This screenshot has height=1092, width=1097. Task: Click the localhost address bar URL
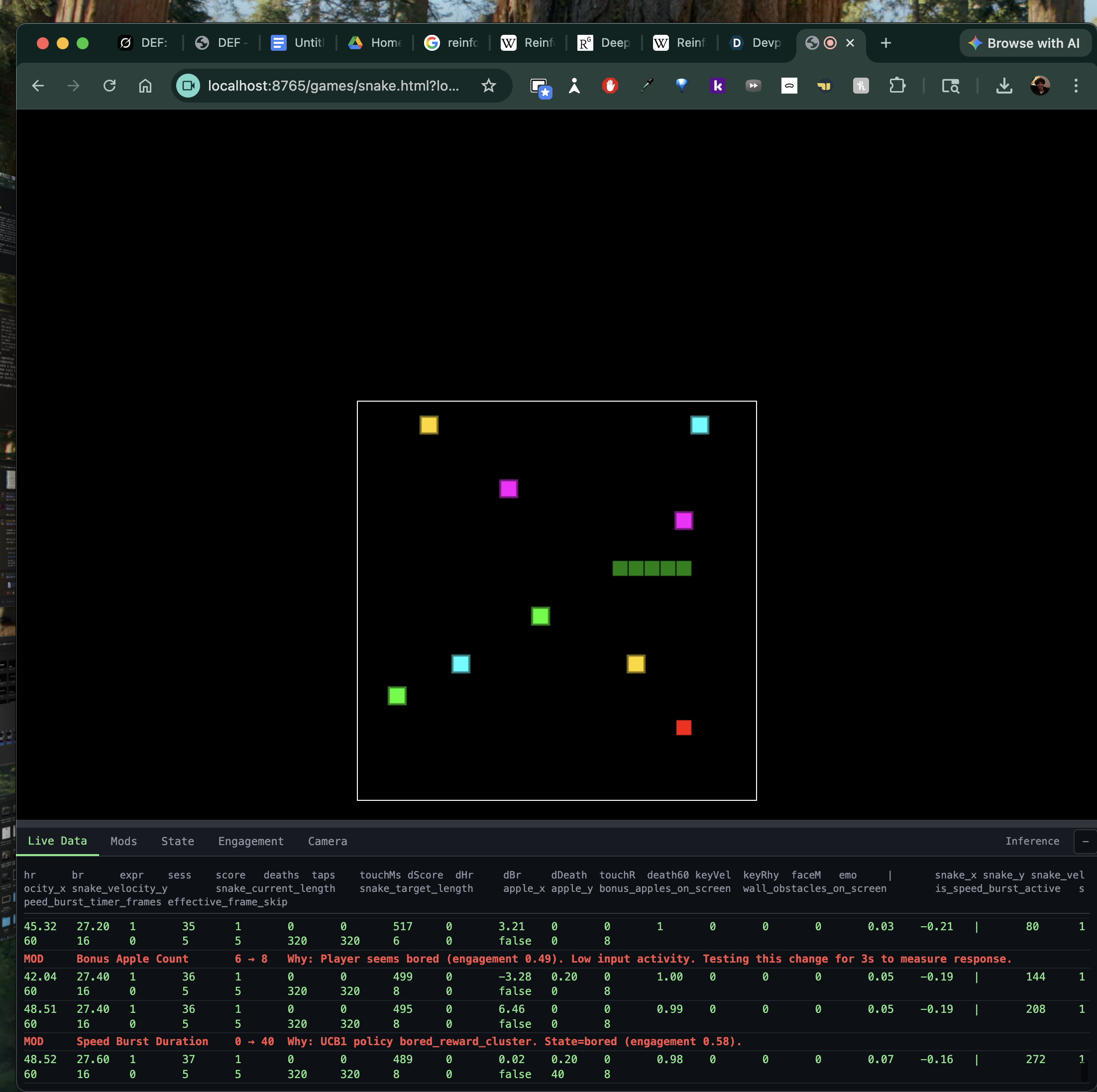[333, 86]
